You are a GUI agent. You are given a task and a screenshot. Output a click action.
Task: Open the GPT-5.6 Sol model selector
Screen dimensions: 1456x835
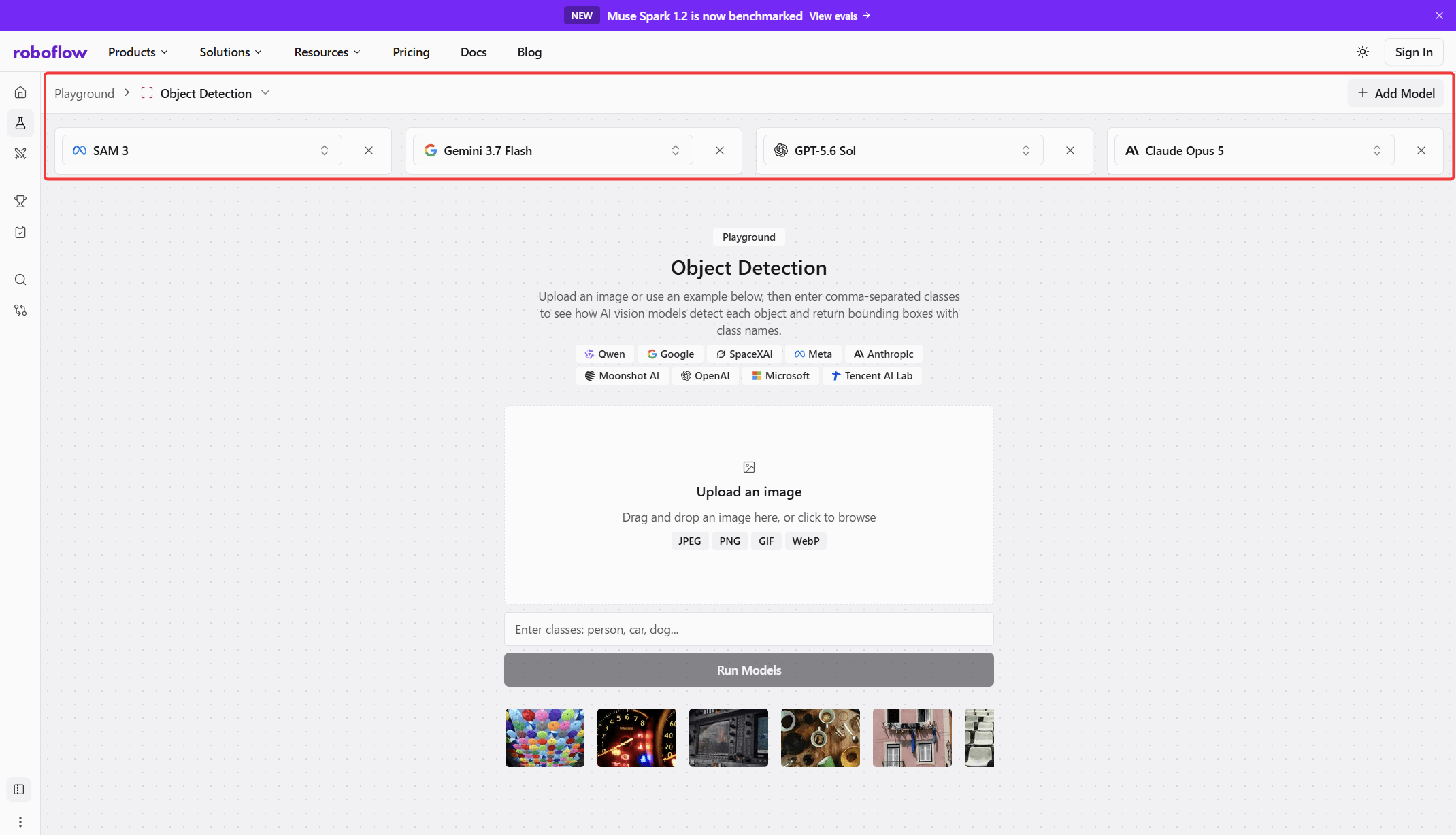point(903,150)
